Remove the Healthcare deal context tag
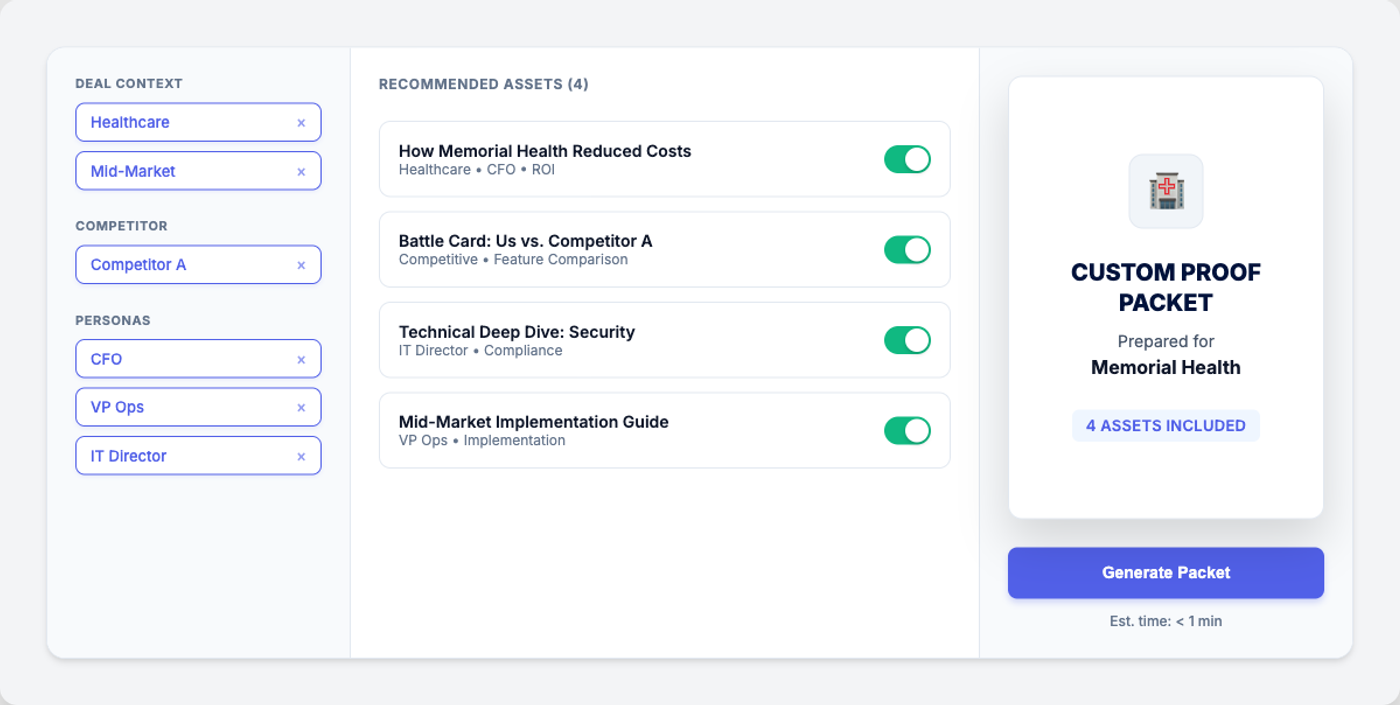1400x705 pixels. (301, 122)
